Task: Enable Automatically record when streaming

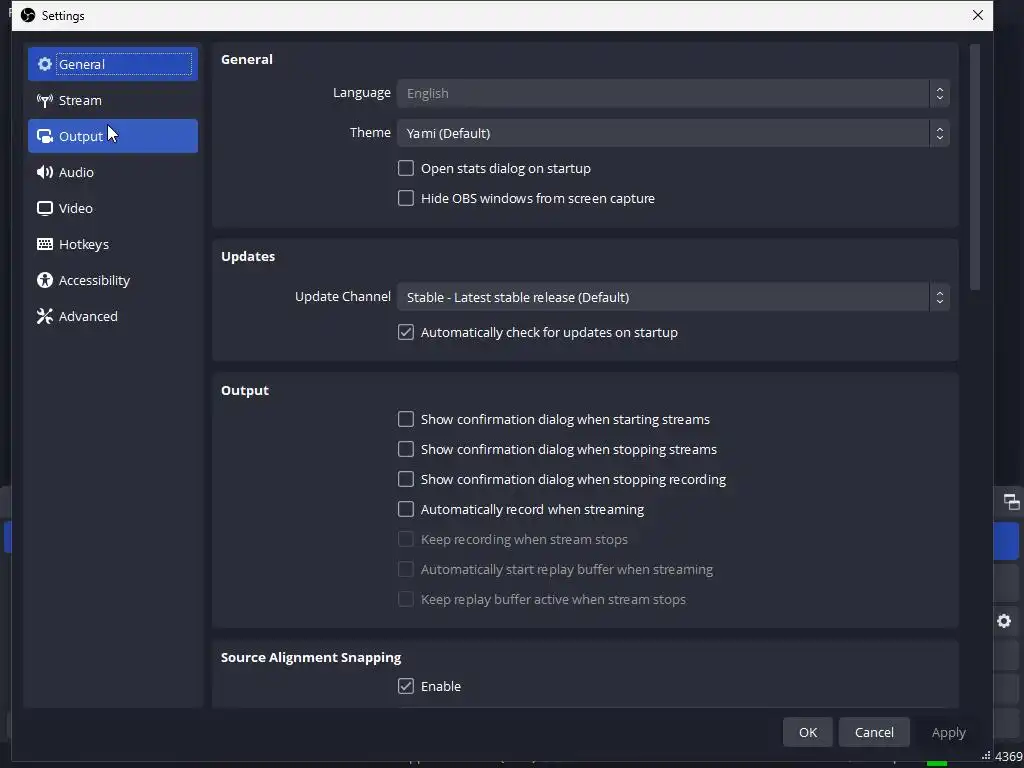Action: click(406, 509)
